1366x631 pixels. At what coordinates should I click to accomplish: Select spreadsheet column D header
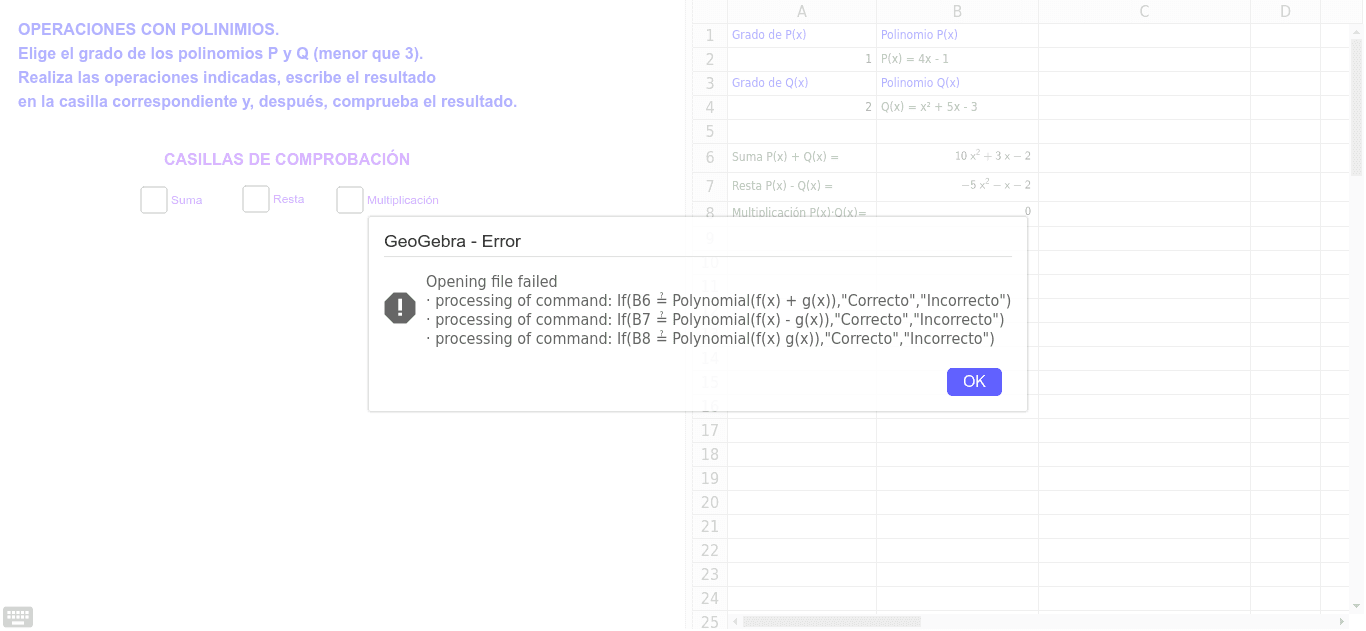(1286, 12)
